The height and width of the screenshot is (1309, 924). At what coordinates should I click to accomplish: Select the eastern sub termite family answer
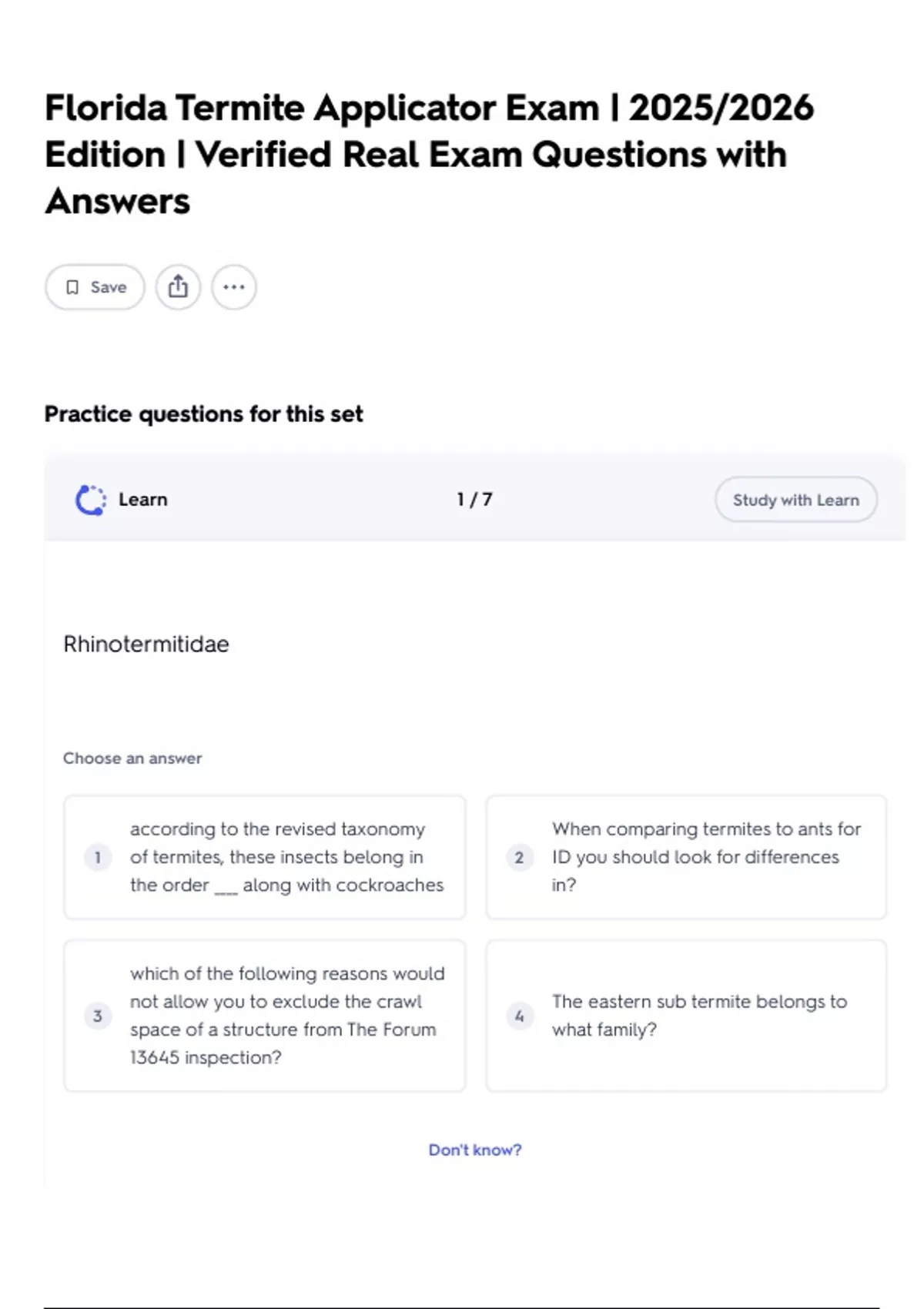pos(699,1016)
